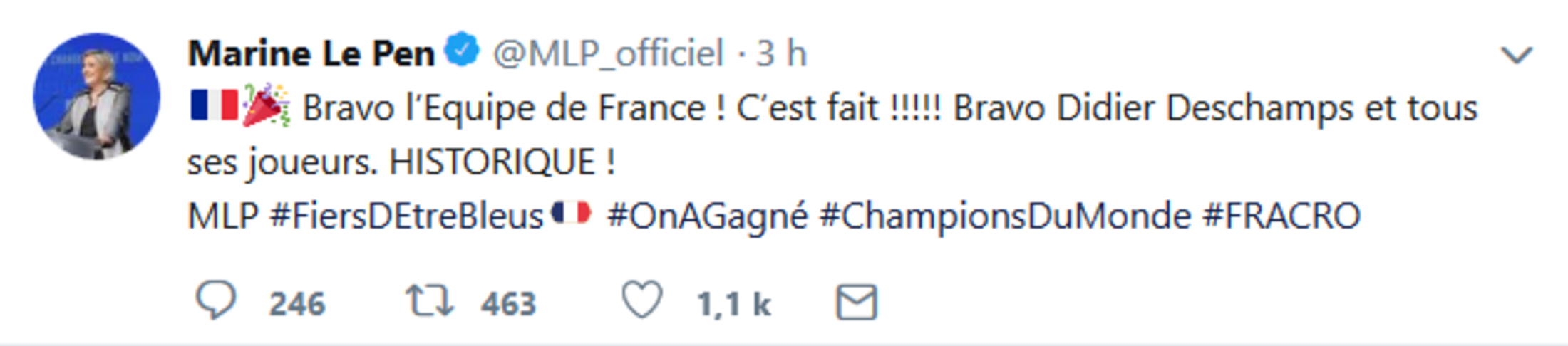Screen dimensions: 1568x346
Task: Follow the #ChampionsDuMonde hashtag link
Action: click(1005, 216)
